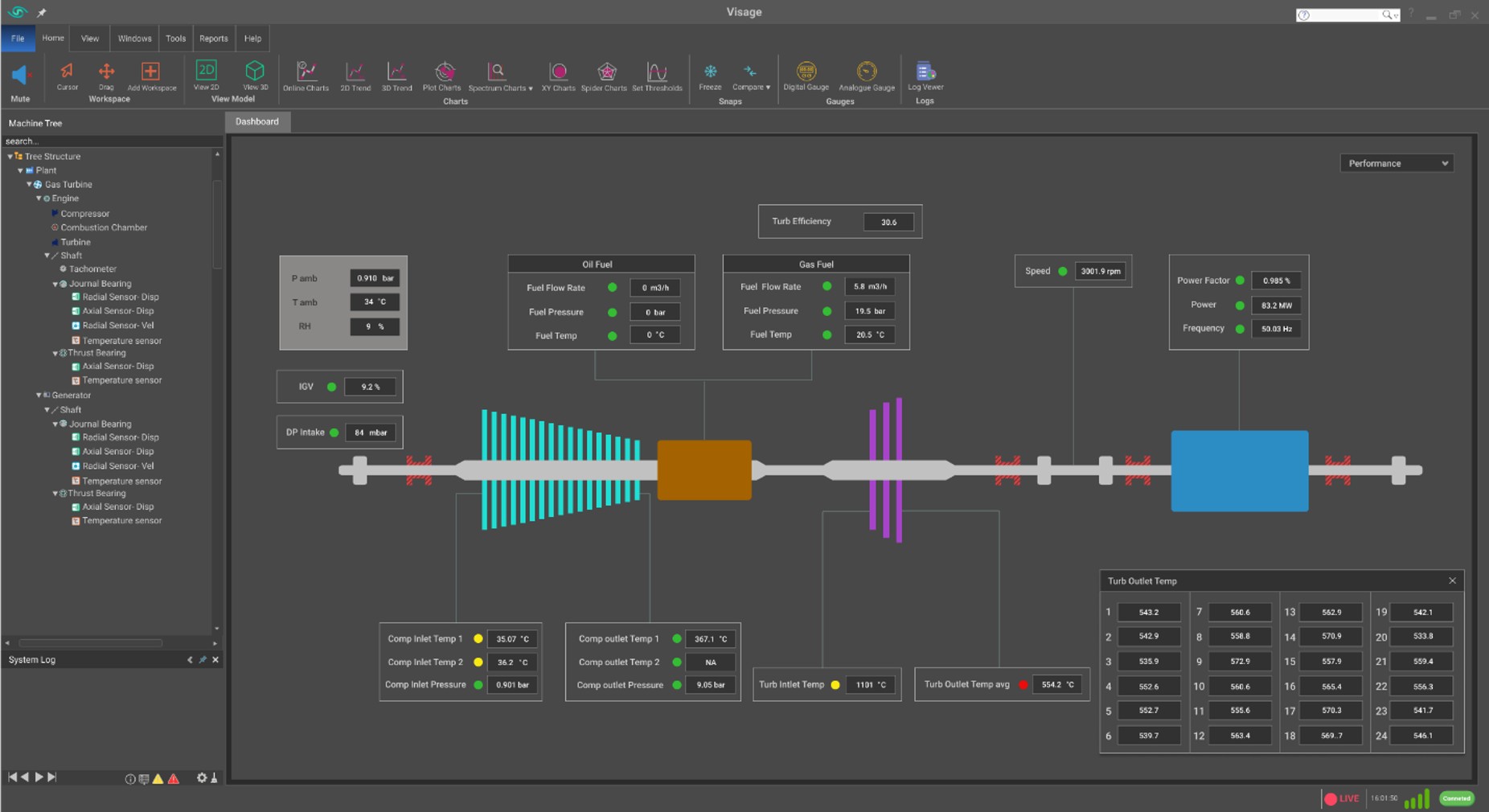Viewport: 1489px width, 812px height.
Task: Open the Help menu
Action: [252, 38]
